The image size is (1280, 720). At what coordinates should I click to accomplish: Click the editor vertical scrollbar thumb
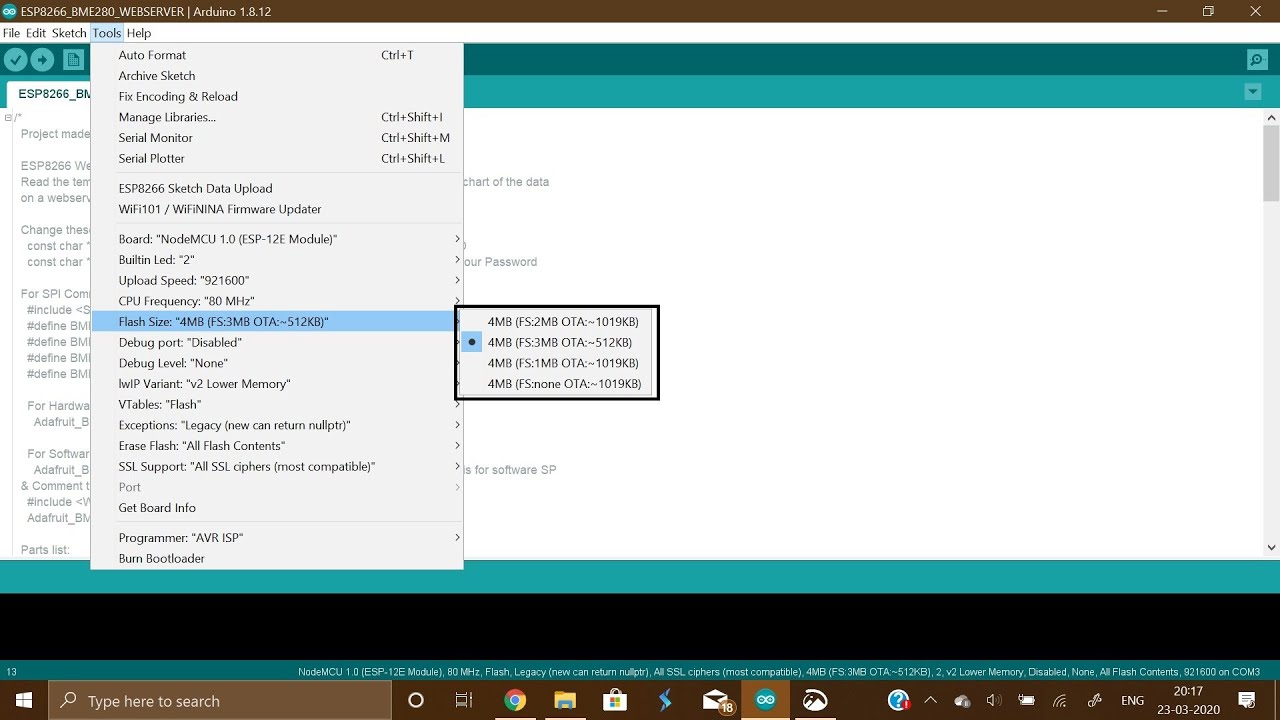click(x=1271, y=163)
